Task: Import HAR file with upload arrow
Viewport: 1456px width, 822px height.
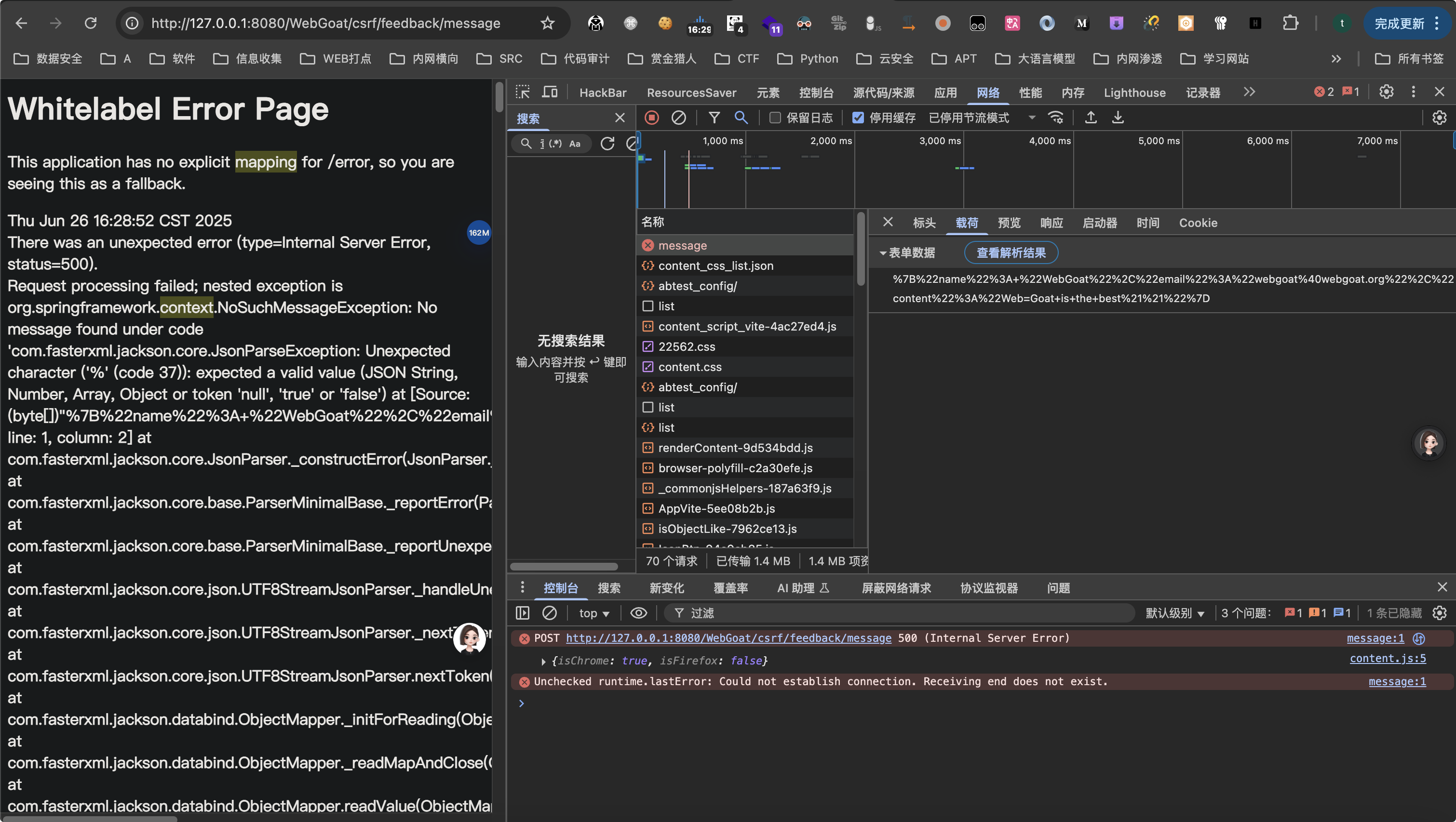Action: [x=1090, y=118]
